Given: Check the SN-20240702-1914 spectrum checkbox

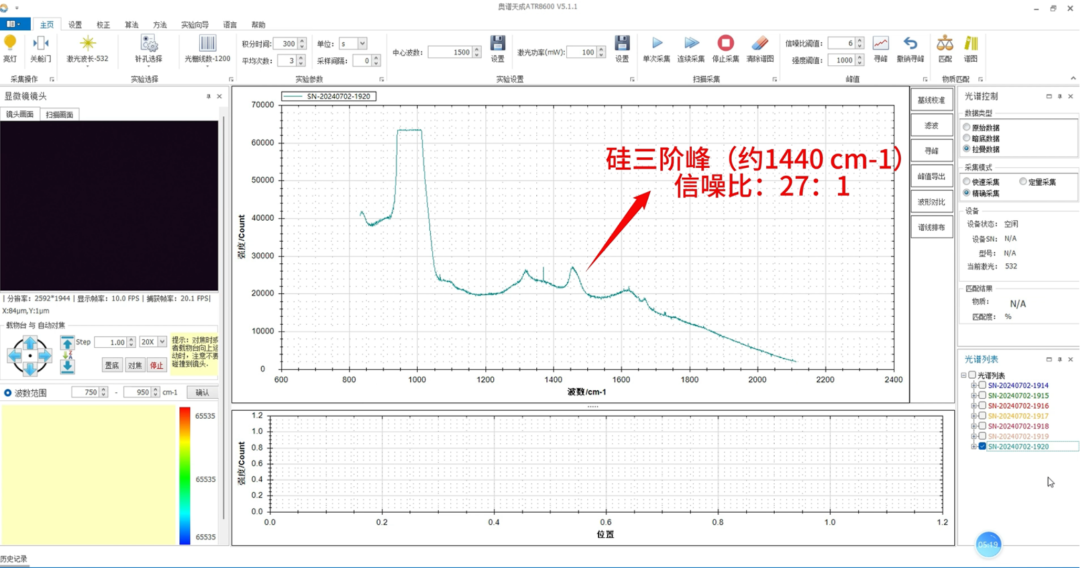Looking at the screenshot, I should click(982, 385).
